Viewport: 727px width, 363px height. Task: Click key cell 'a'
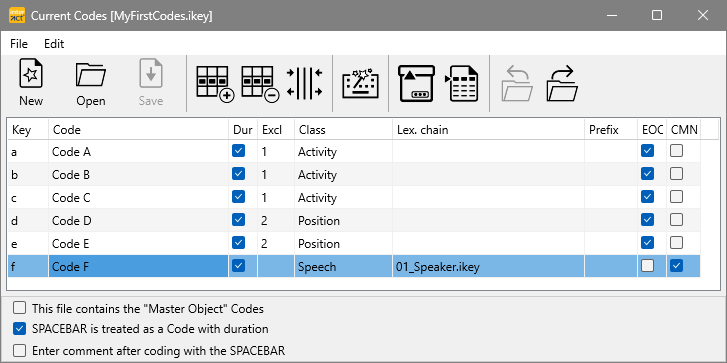pyautogui.click(x=28, y=152)
